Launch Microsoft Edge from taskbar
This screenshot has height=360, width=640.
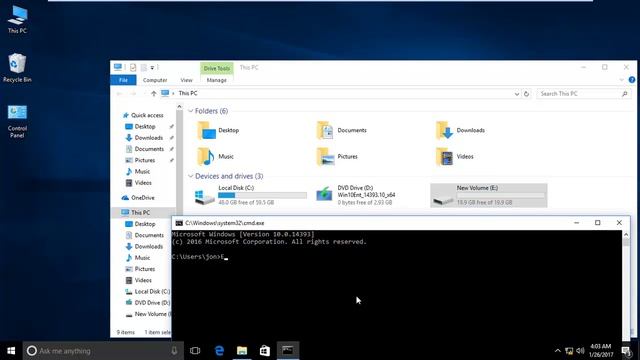[219, 351]
